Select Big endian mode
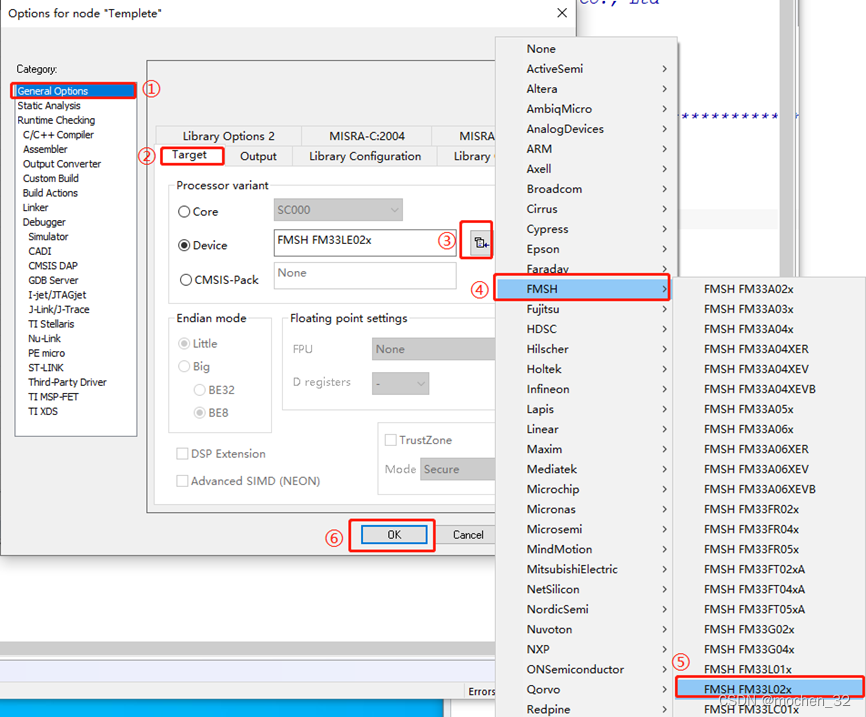Viewport: 866px width, 717px height. coord(184,366)
